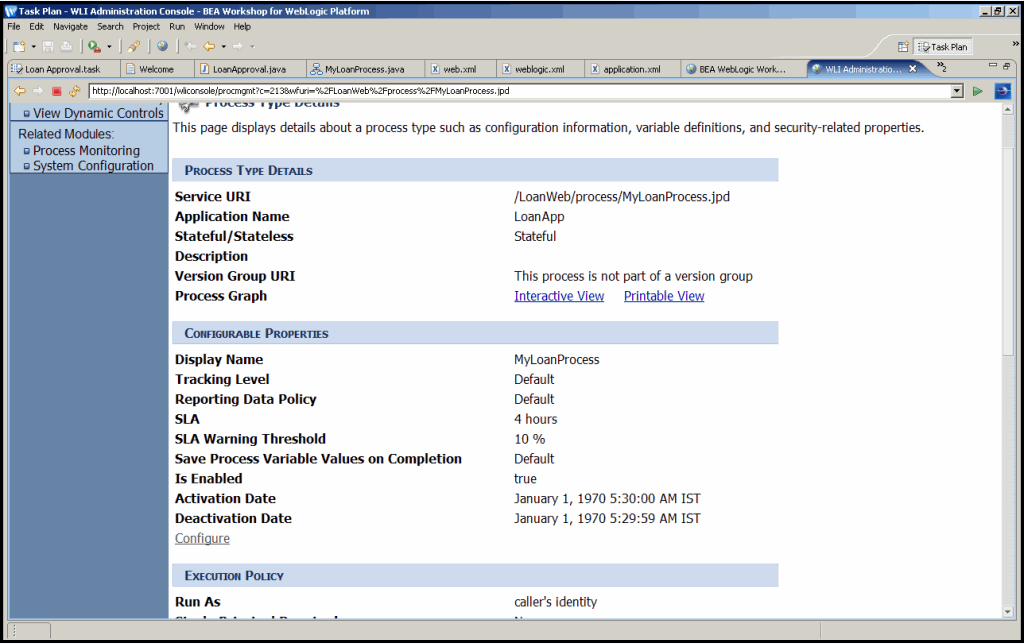Image resolution: width=1024 pixels, height=644 pixels.
Task: Click the flashlight Search toolbar icon
Action: [x=134, y=46]
